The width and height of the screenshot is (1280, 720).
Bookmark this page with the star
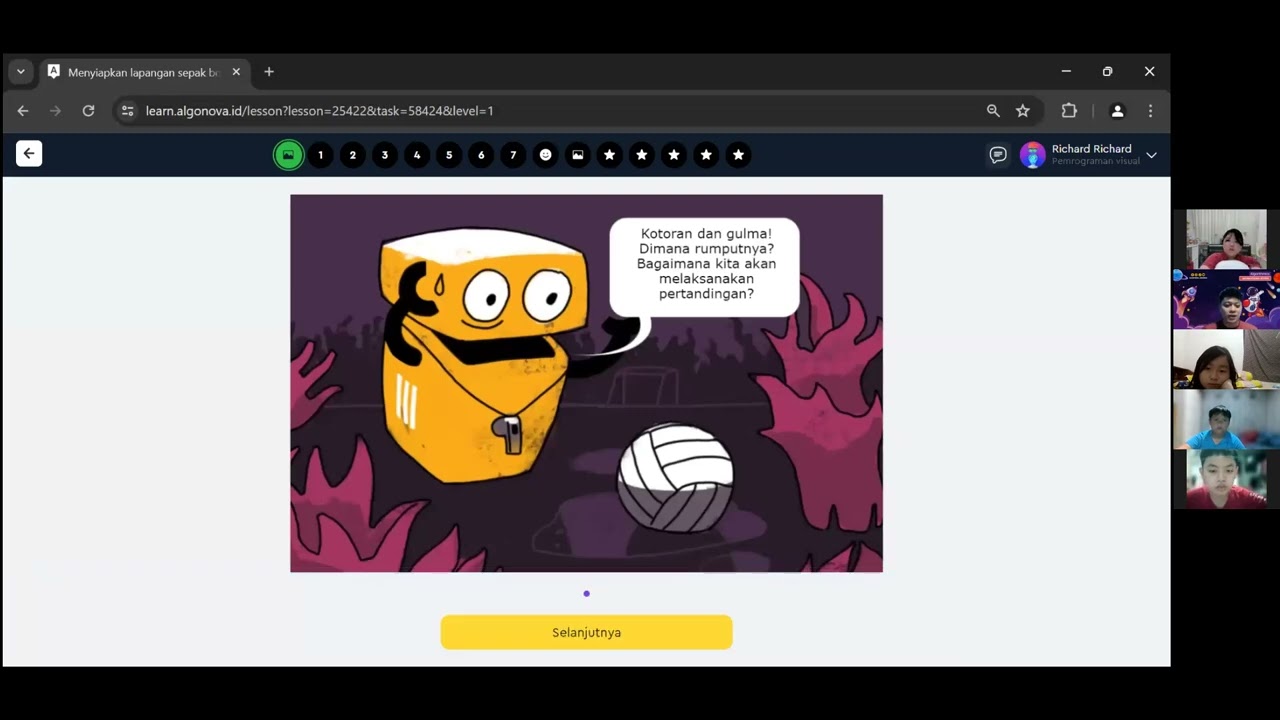[1023, 111]
